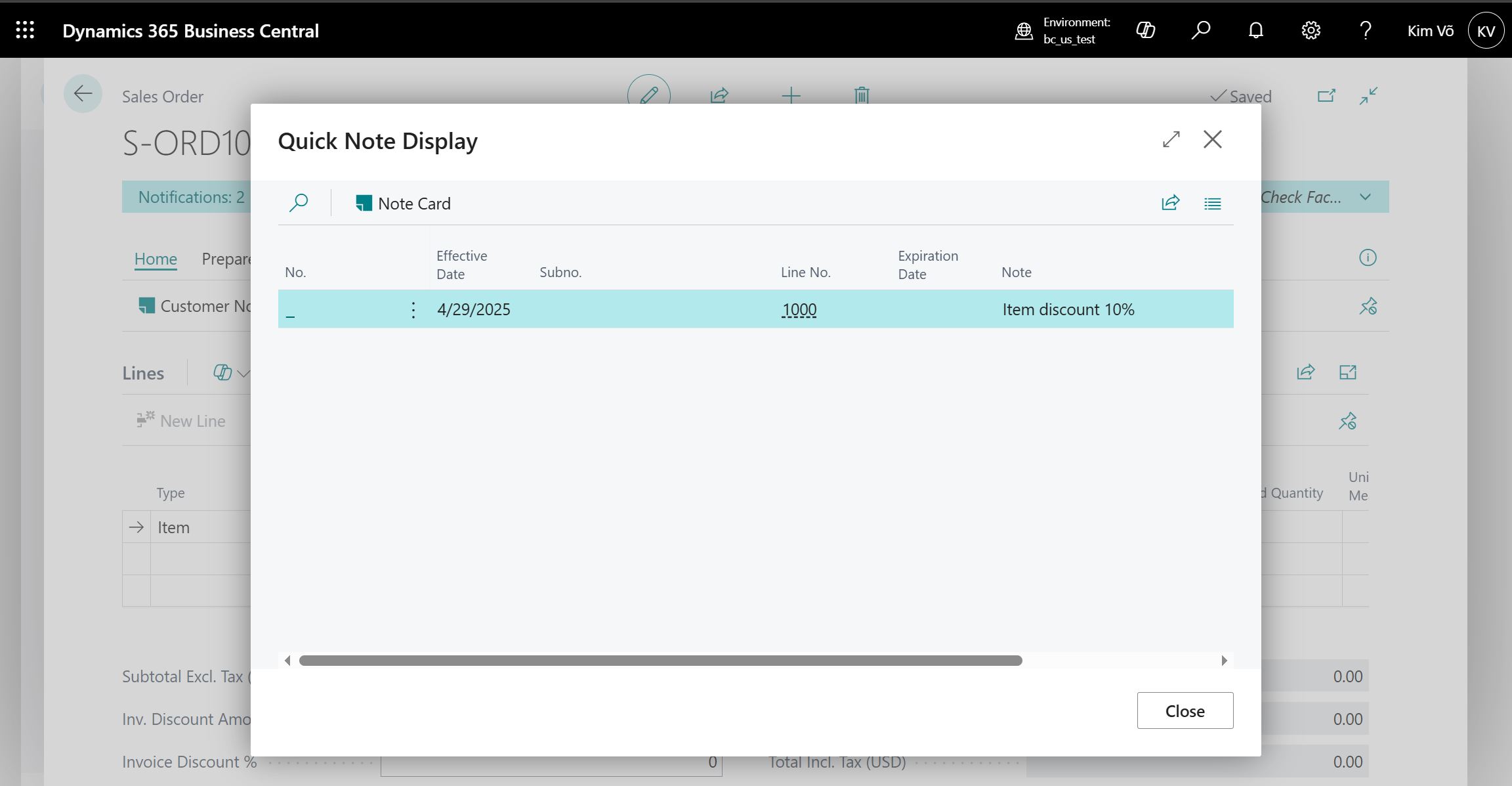Open the notifications bell

tap(1256, 30)
